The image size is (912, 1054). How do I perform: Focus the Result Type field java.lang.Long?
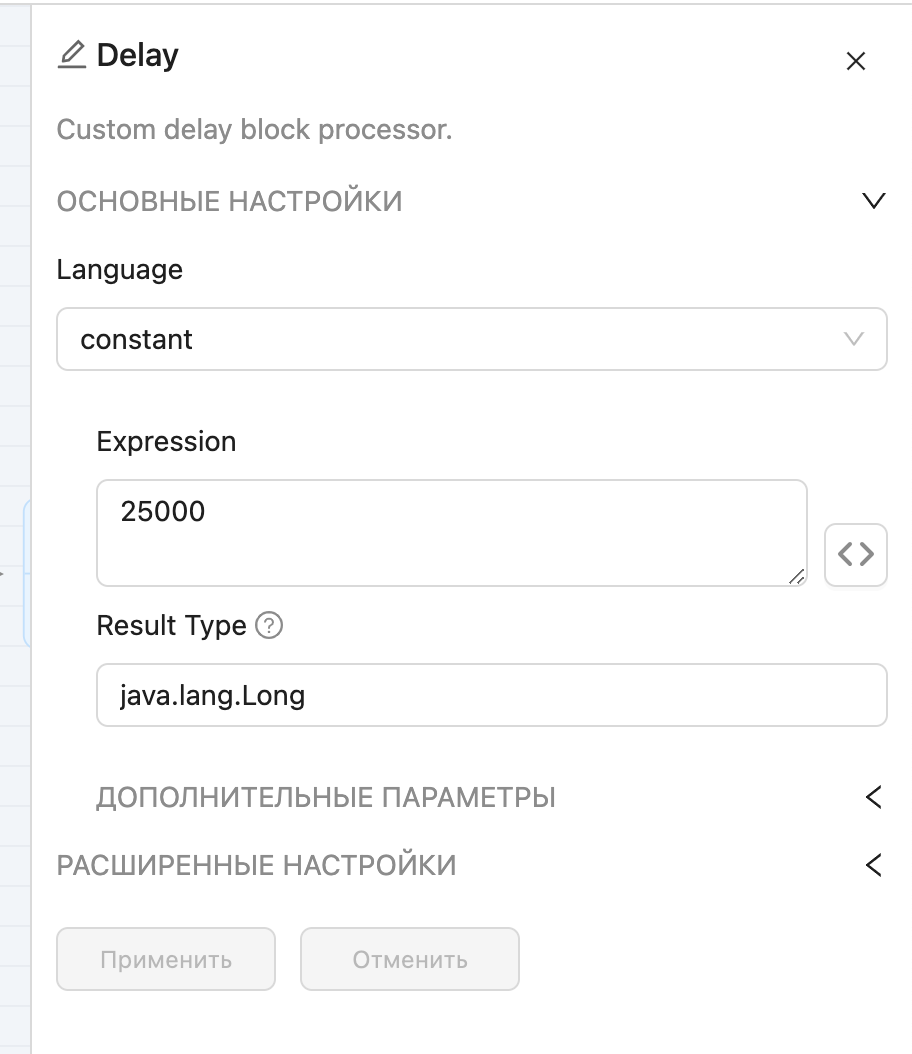coord(490,695)
